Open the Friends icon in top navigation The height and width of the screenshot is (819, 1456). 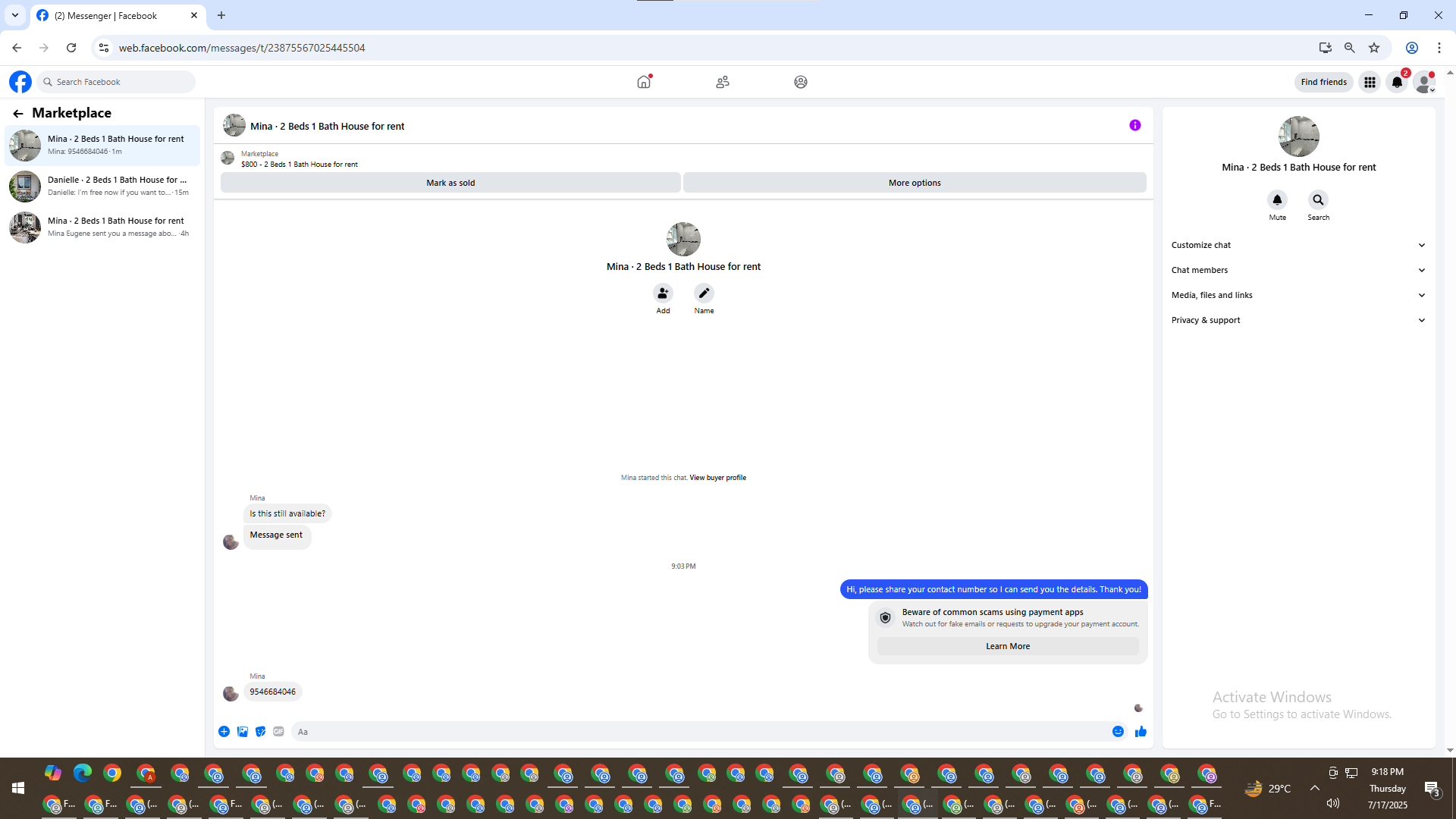[x=723, y=82]
